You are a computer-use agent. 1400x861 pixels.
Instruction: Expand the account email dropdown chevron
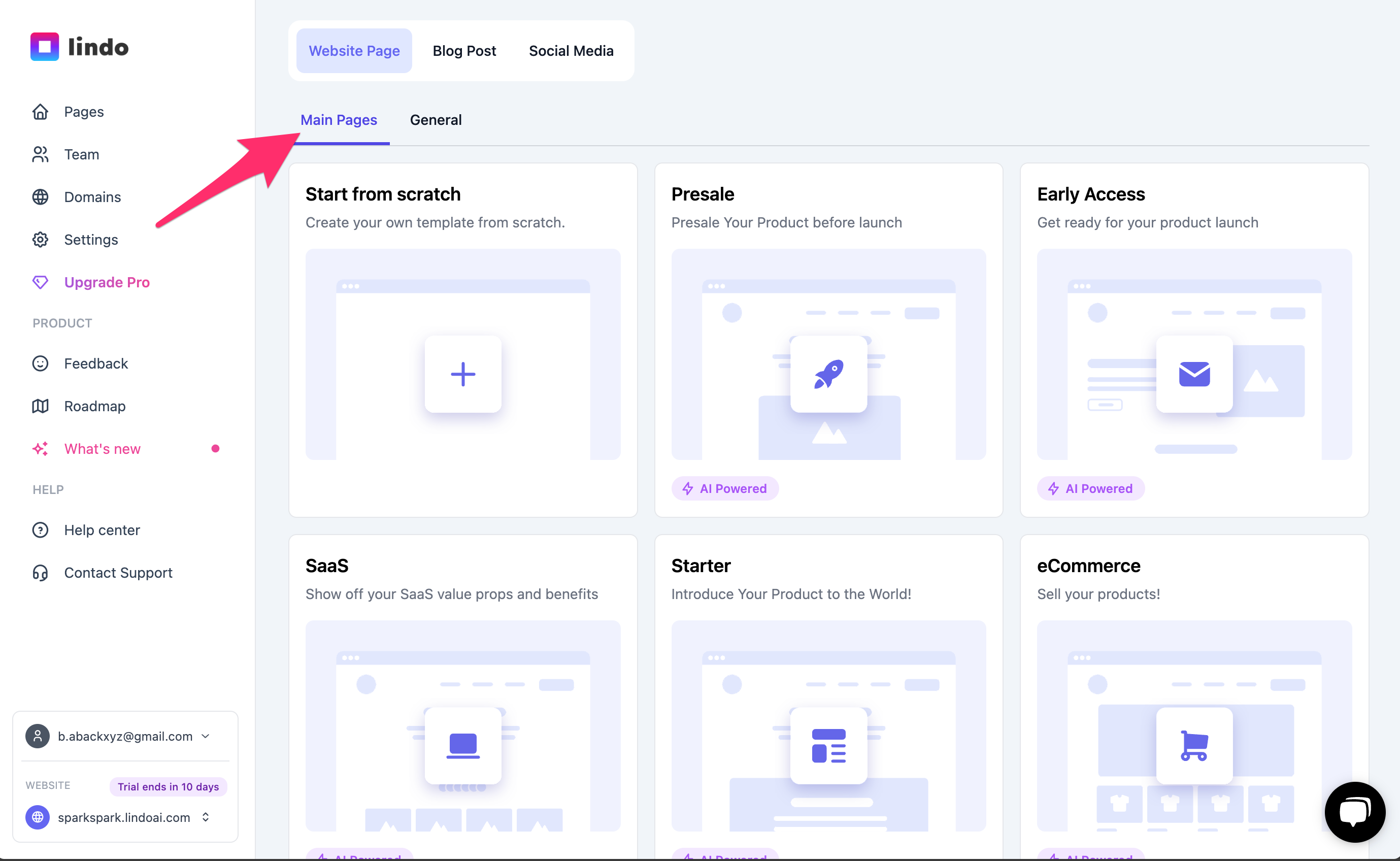[x=206, y=736]
